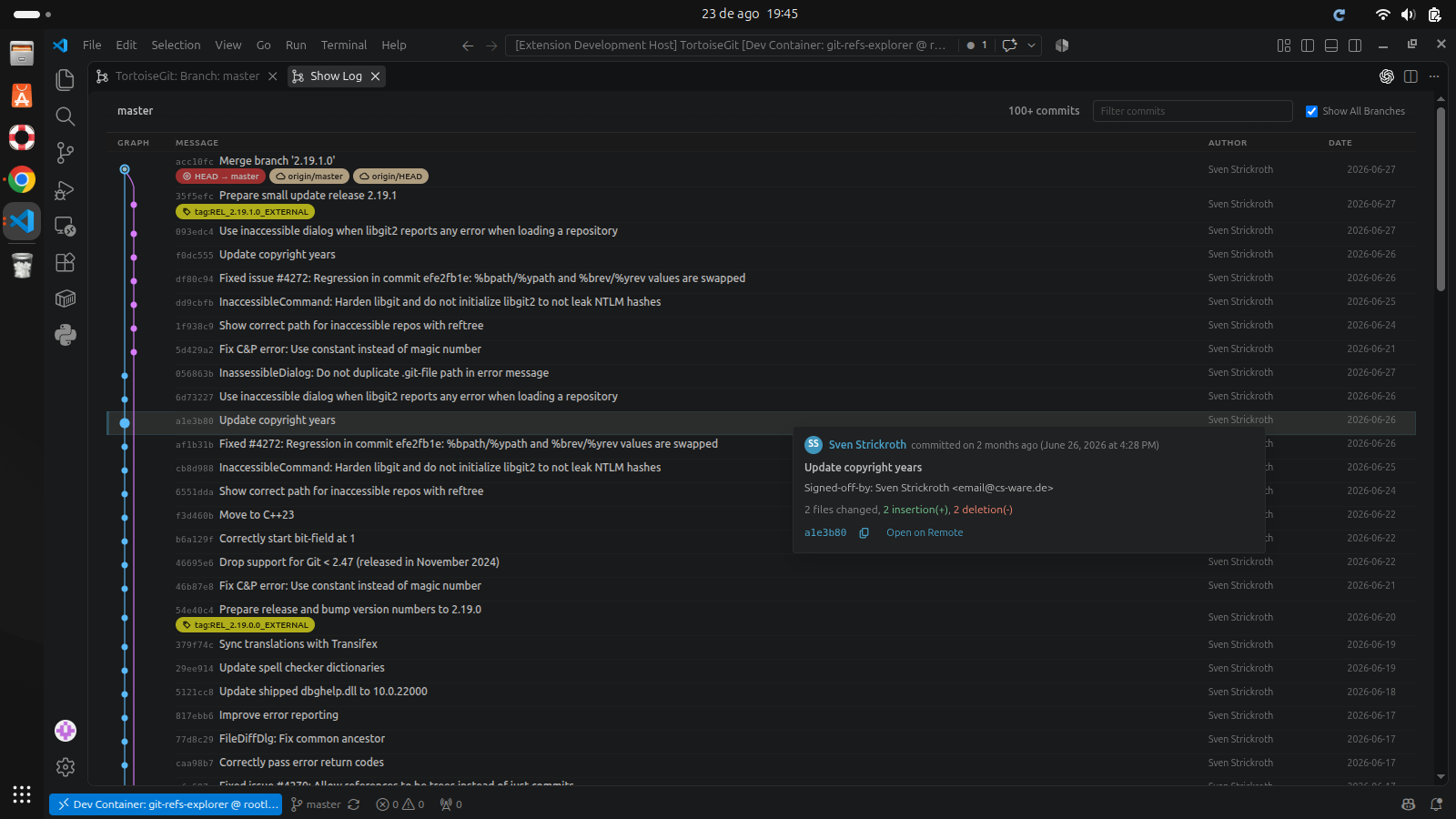
Task: Open the Python view in activity bar
Action: [x=65, y=335]
